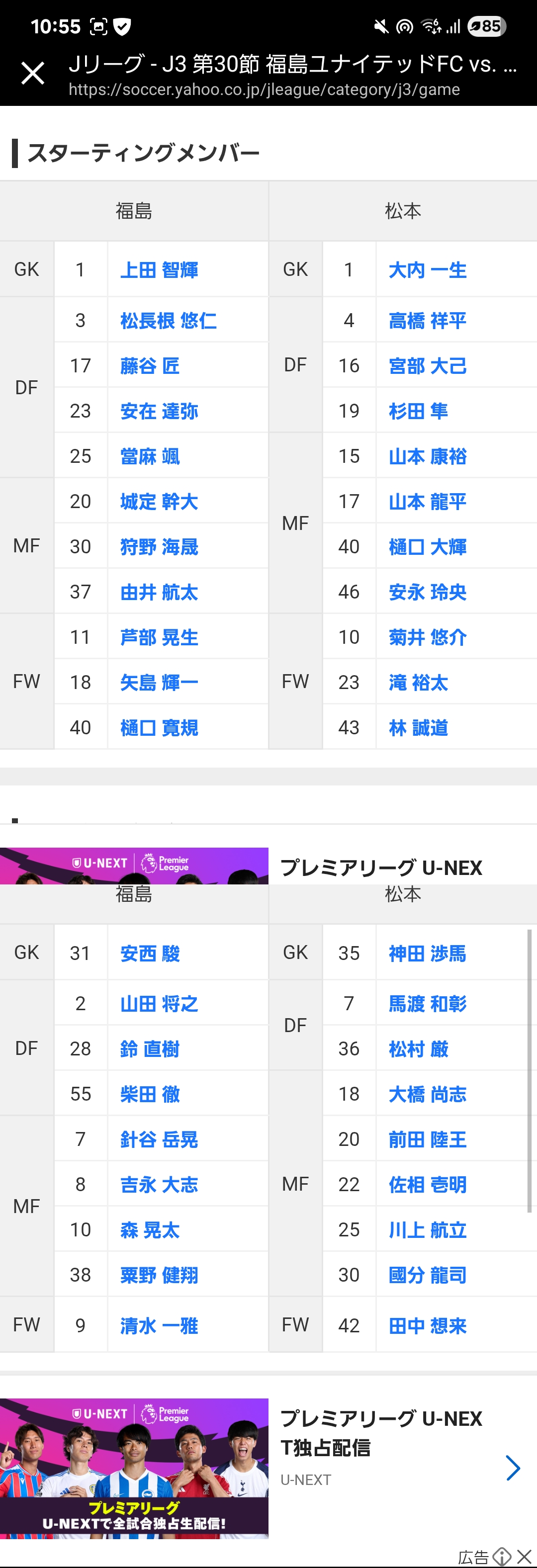Tap the page URL in the header
This screenshot has width=537, height=1568.
(264, 90)
